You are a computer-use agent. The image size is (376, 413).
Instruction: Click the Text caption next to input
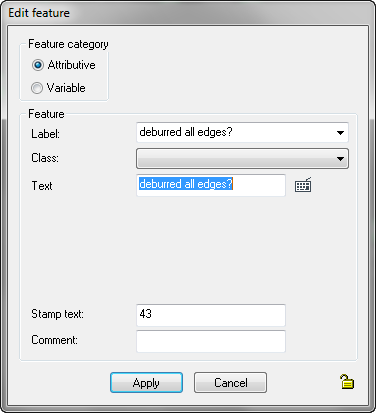click(x=42, y=186)
